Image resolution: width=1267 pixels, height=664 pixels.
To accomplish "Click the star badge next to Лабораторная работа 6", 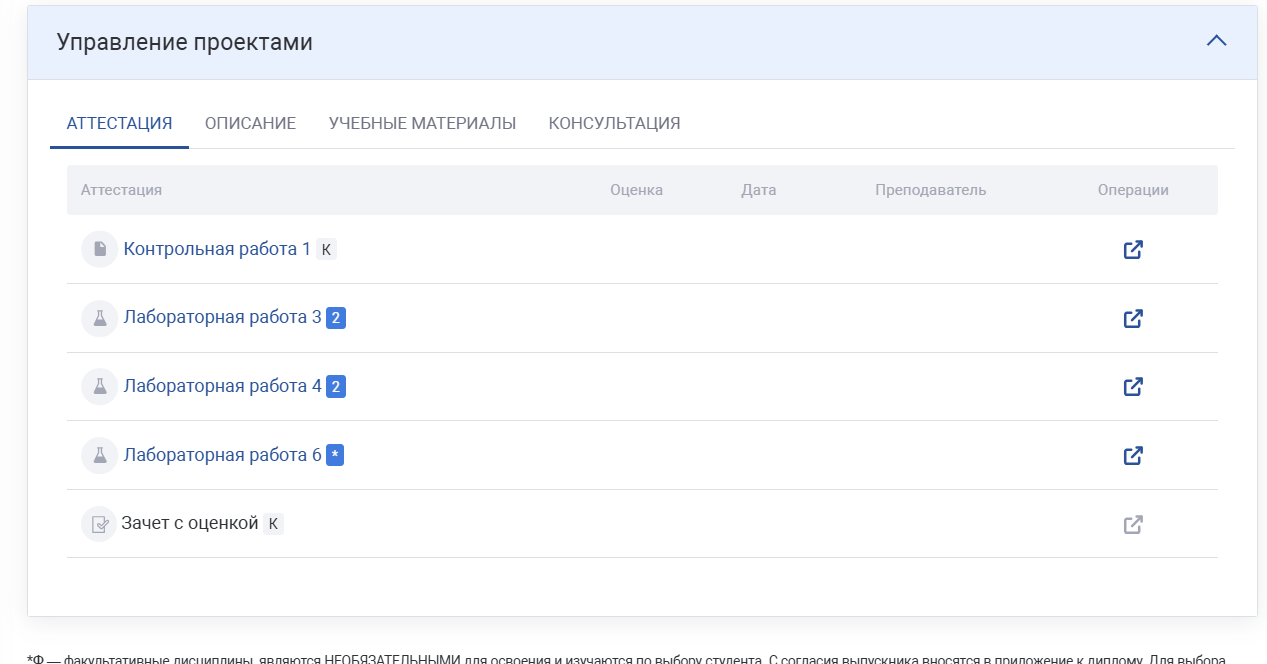I will pyautogui.click(x=335, y=456).
